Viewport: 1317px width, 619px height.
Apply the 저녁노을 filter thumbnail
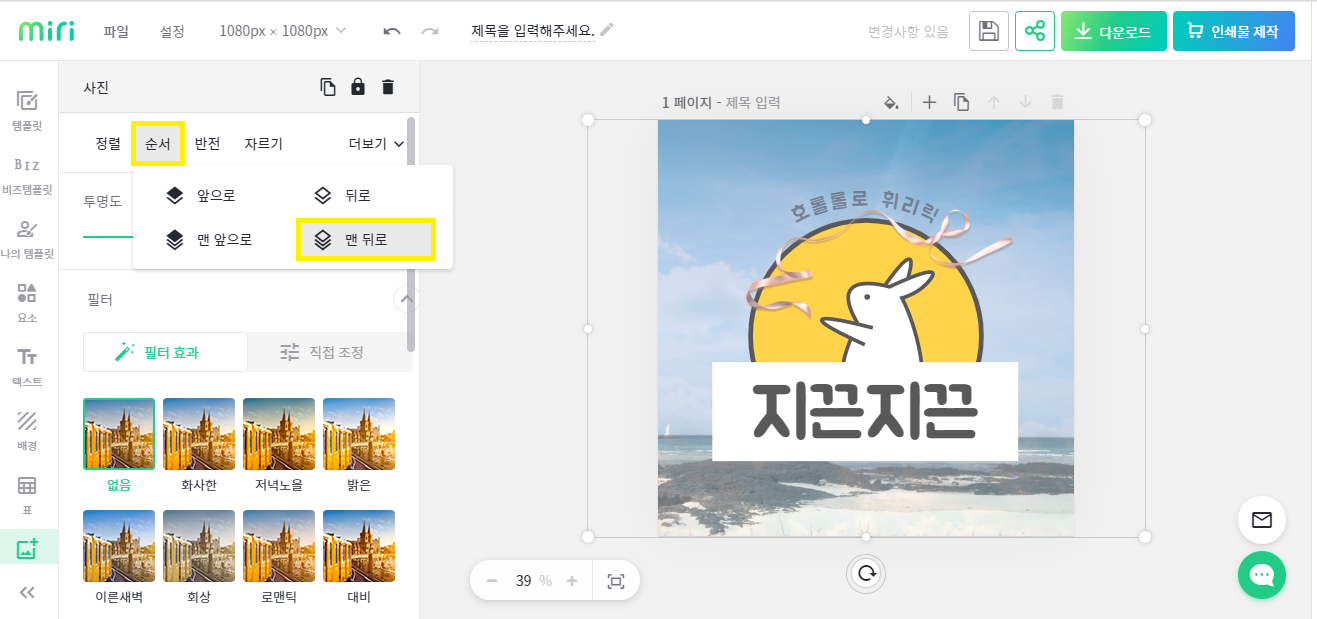pos(279,434)
